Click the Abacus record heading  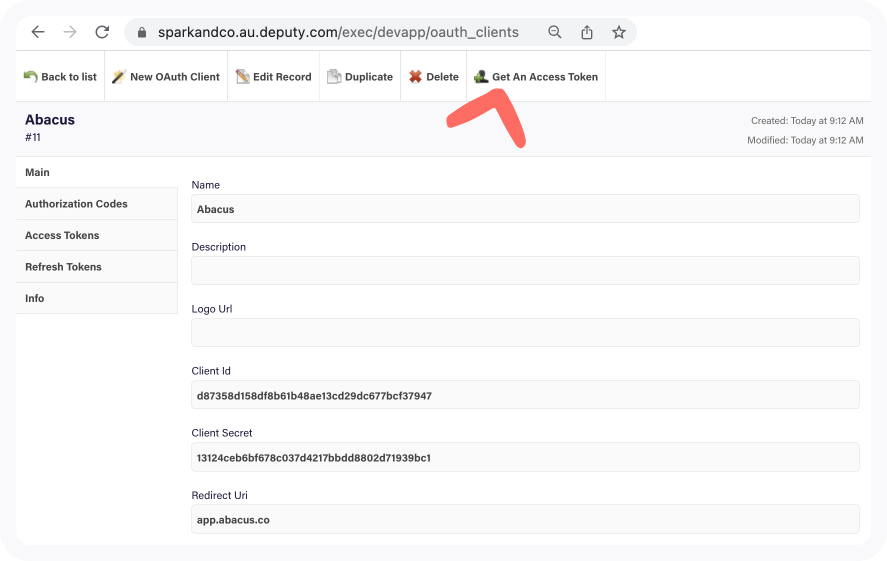point(50,120)
